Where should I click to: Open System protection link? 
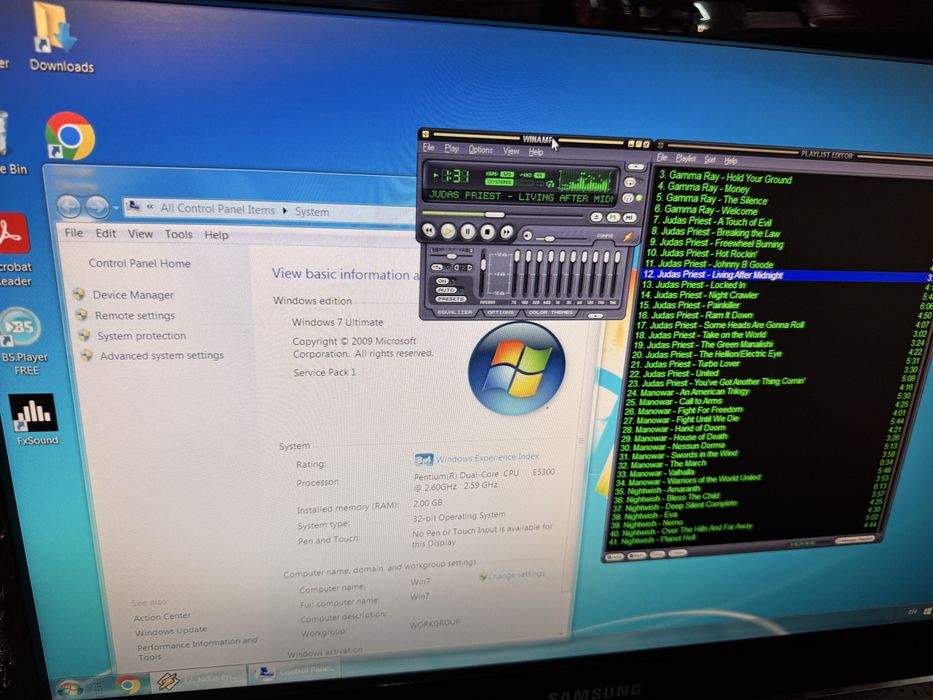coord(142,336)
